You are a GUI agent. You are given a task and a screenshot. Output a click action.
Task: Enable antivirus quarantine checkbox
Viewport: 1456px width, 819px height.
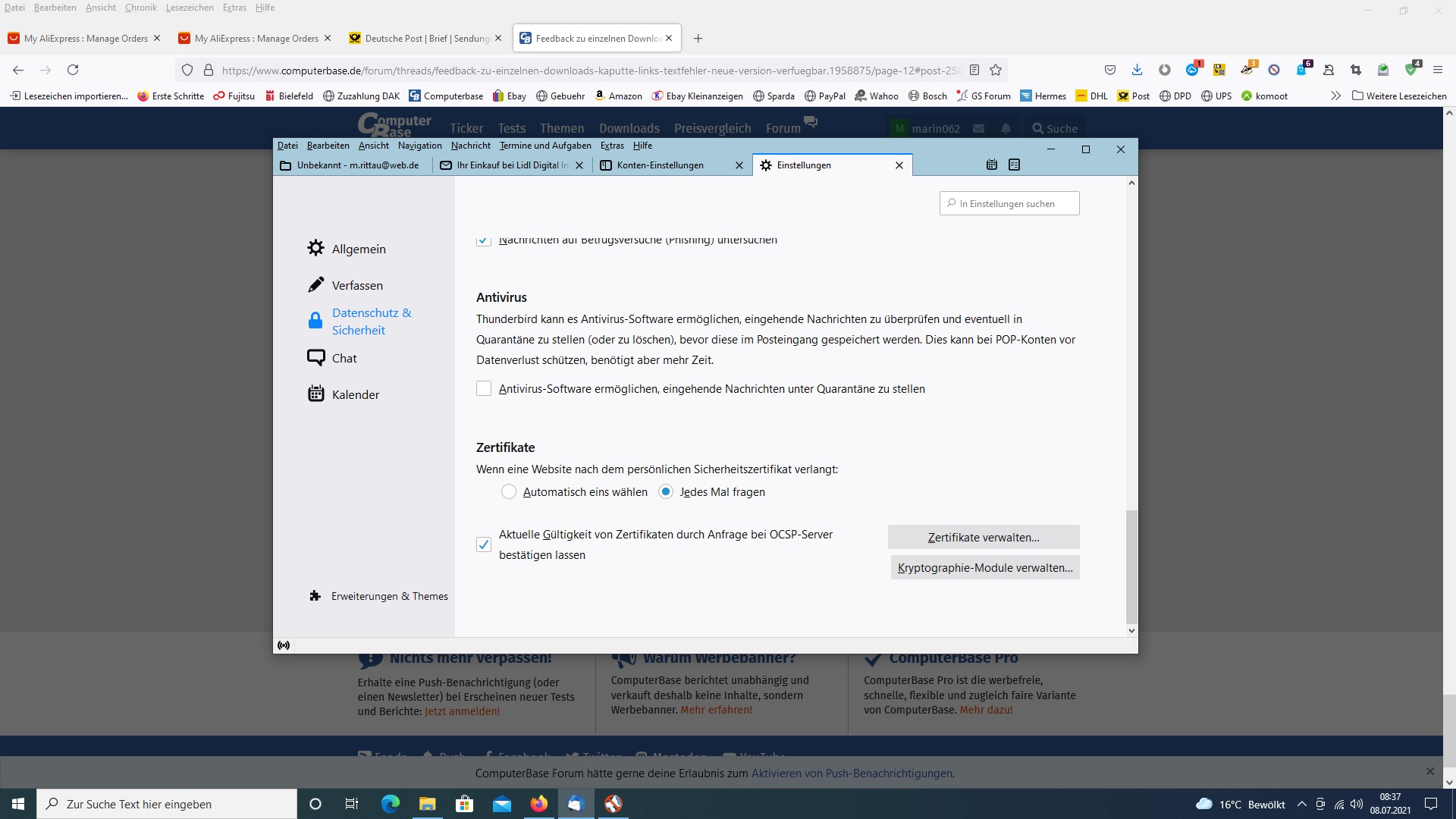coord(484,389)
